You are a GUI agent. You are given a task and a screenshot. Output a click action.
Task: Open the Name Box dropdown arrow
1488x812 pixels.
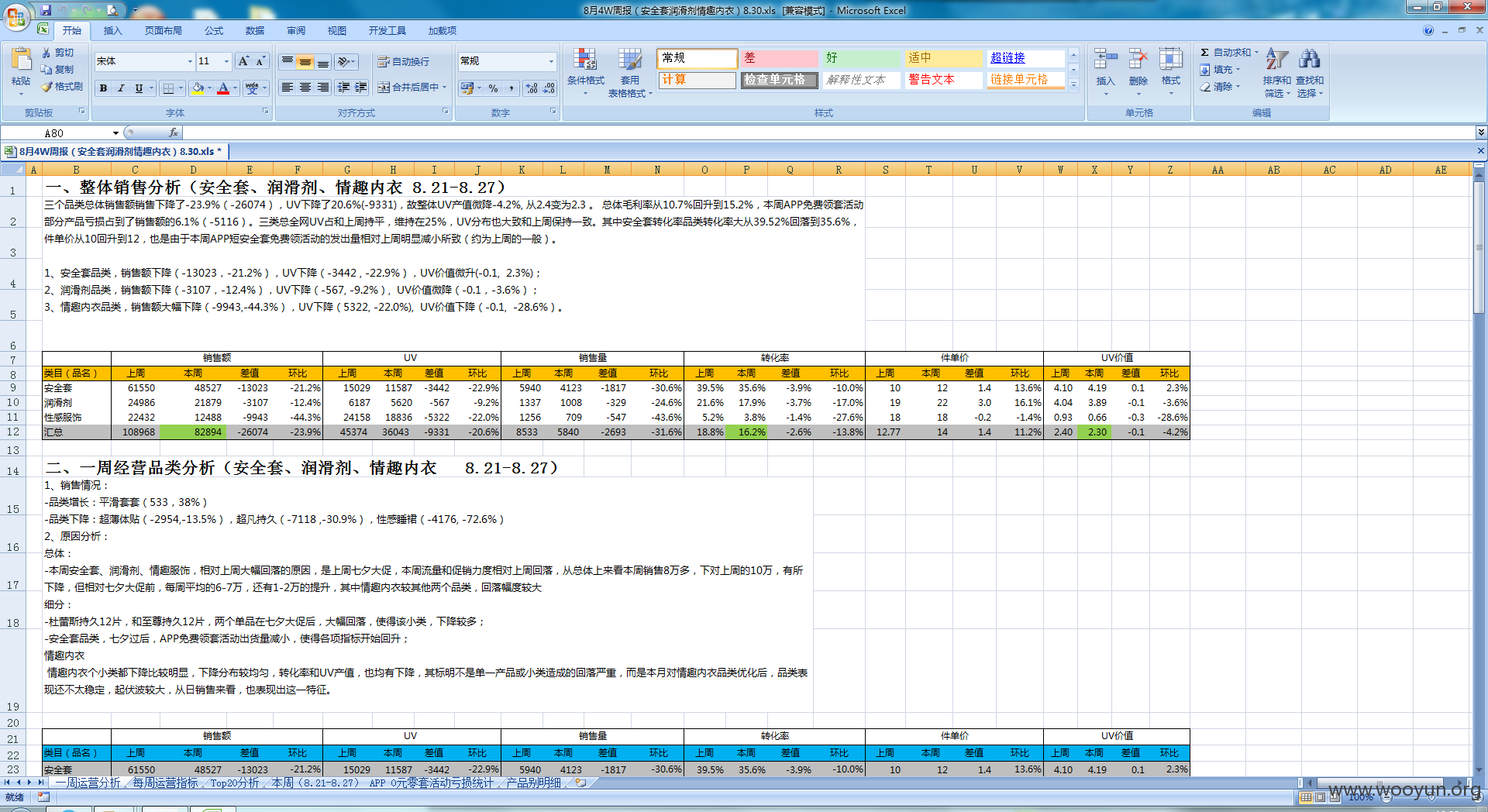[115, 133]
